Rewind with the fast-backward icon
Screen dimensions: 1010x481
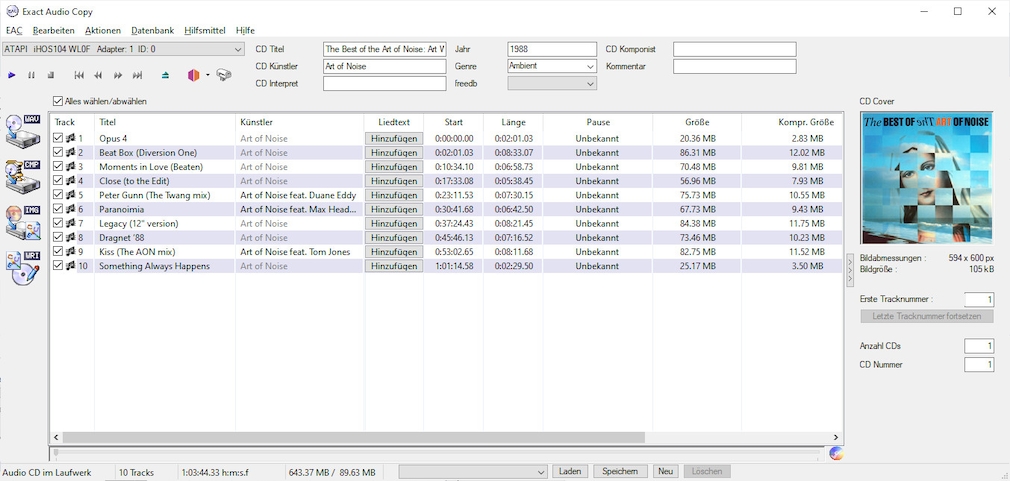pos(99,75)
